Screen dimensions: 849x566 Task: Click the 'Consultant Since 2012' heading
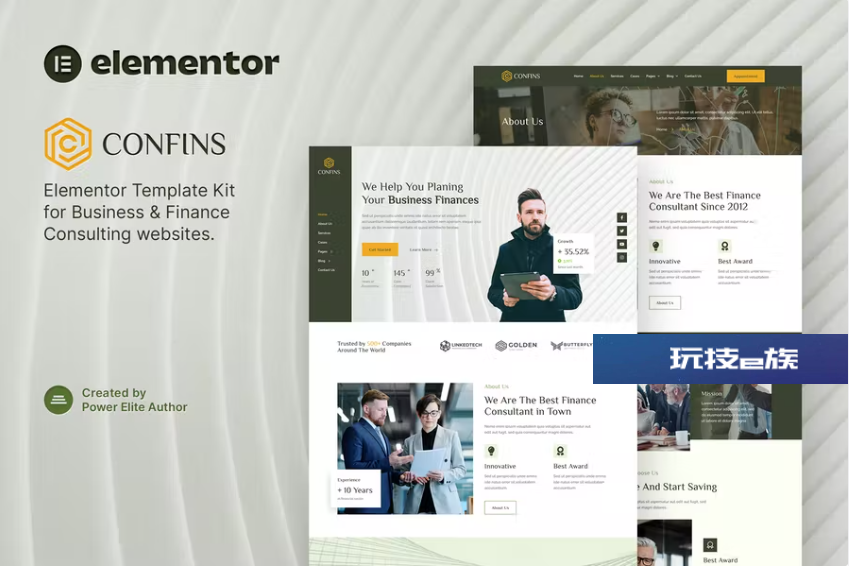[x=705, y=201]
